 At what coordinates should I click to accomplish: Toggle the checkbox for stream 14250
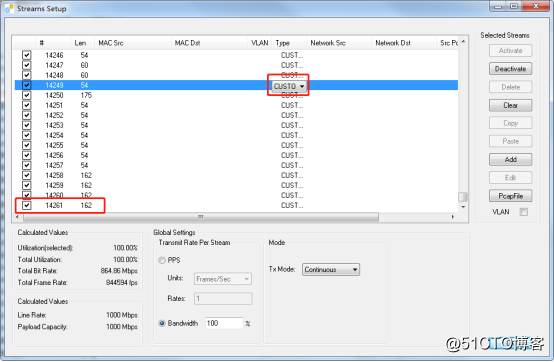tap(26, 95)
